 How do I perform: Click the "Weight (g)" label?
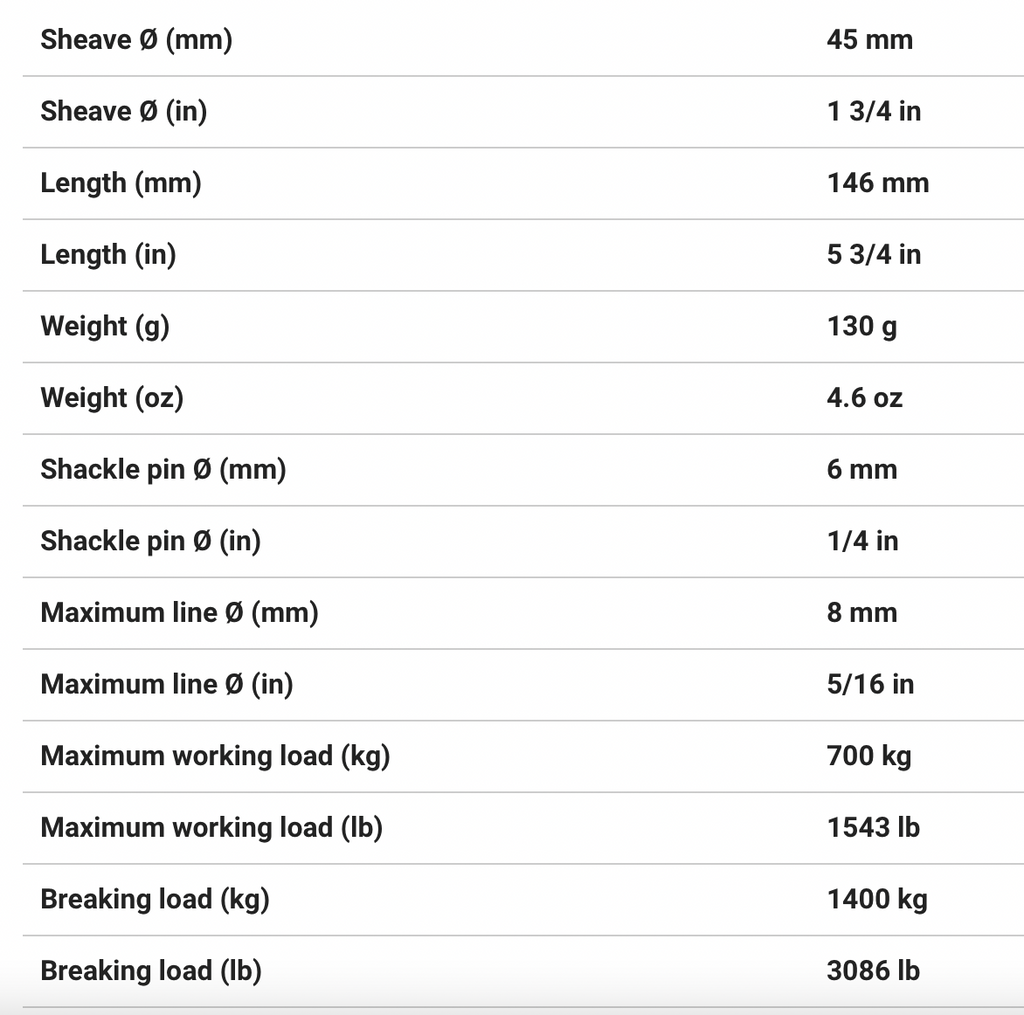(x=105, y=327)
